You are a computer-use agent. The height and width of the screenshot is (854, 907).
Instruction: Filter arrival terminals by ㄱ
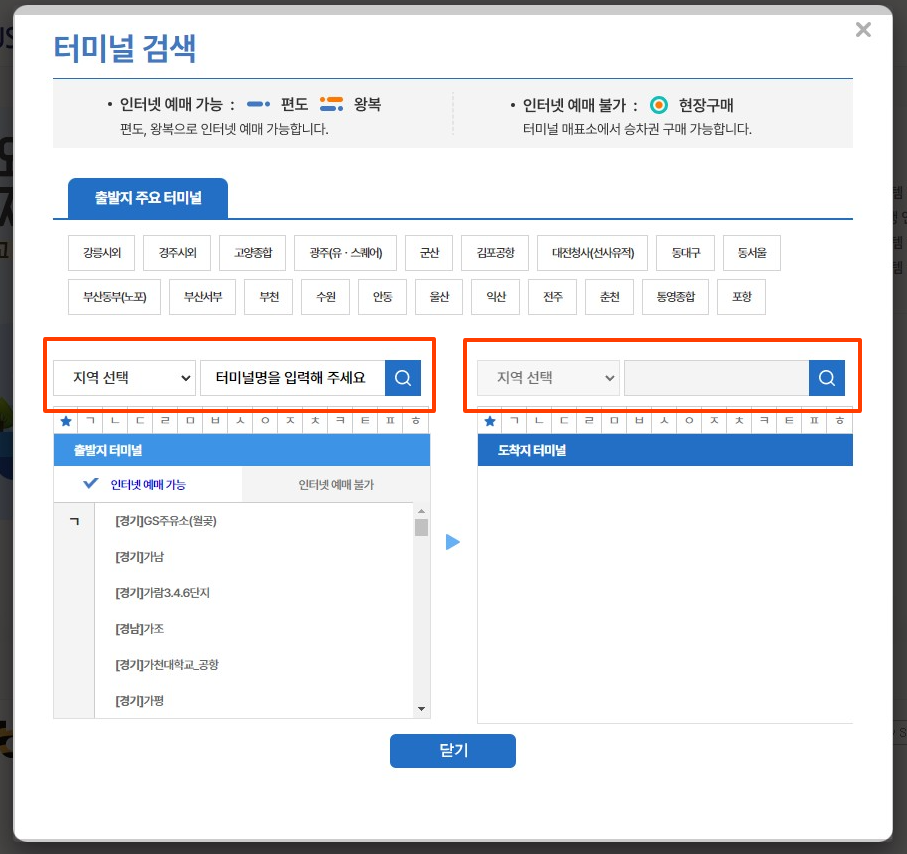click(x=515, y=421)
